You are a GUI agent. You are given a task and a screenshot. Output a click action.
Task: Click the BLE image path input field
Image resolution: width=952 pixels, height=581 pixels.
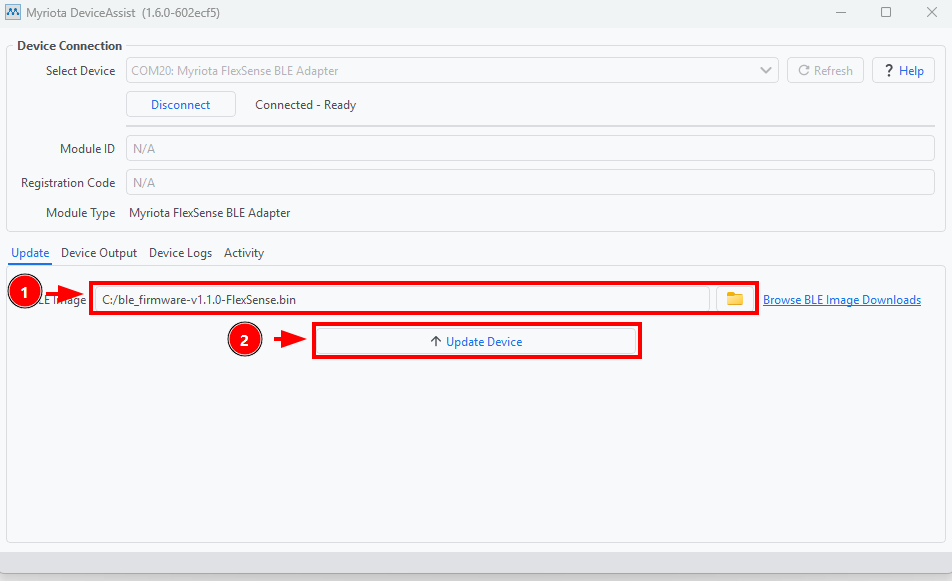(402, 299)
